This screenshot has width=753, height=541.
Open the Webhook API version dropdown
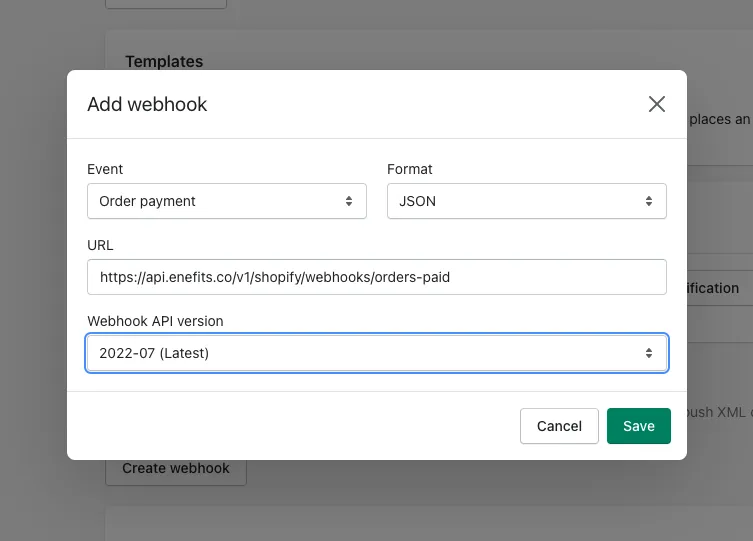coord(377,353)
